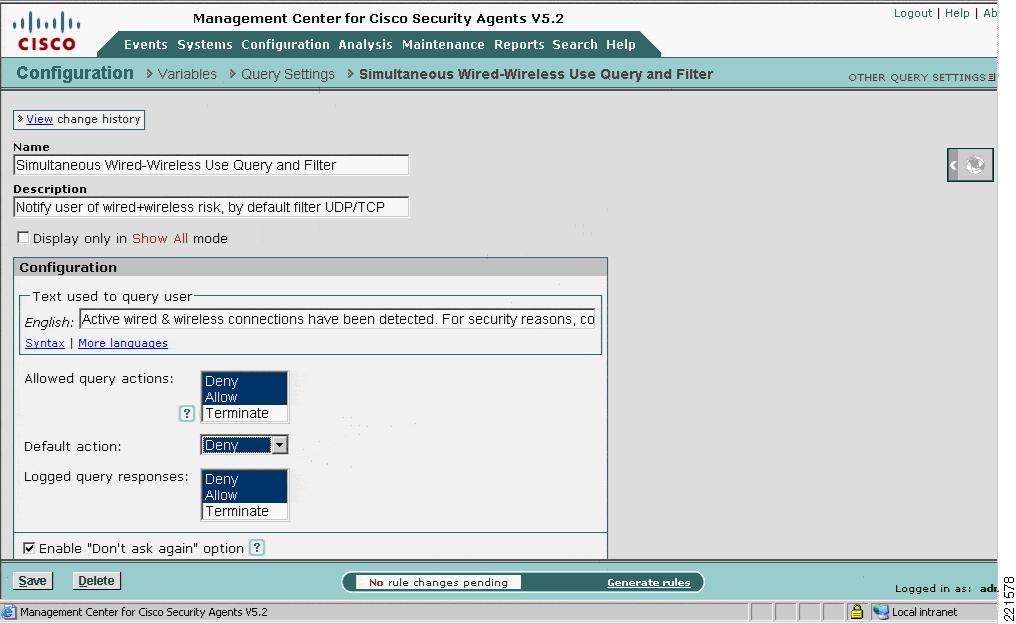Click the Save button

pyautogui.click(x=32, y=581)
